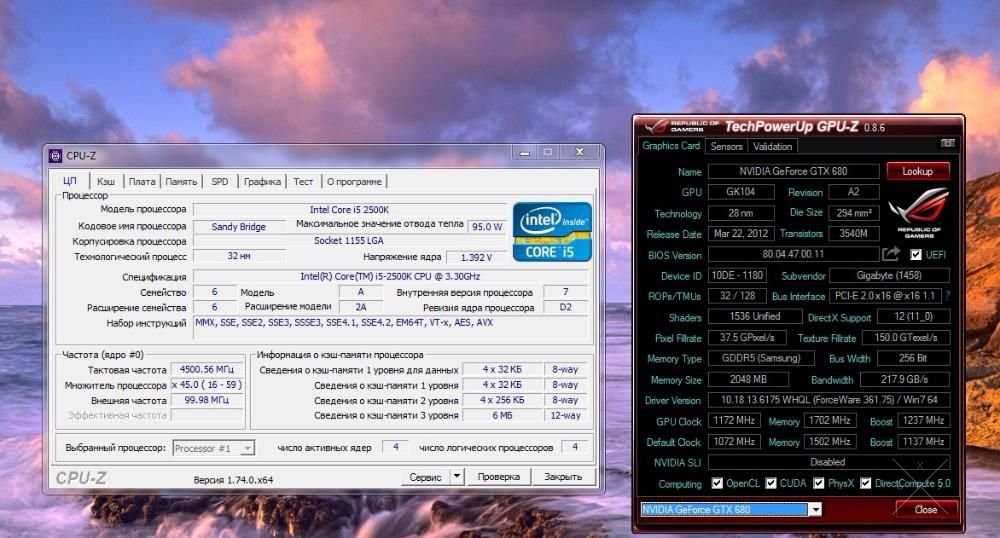Click the GPU Name field NVIDIA GeForce GTX 680

click(x=793, y=171)
